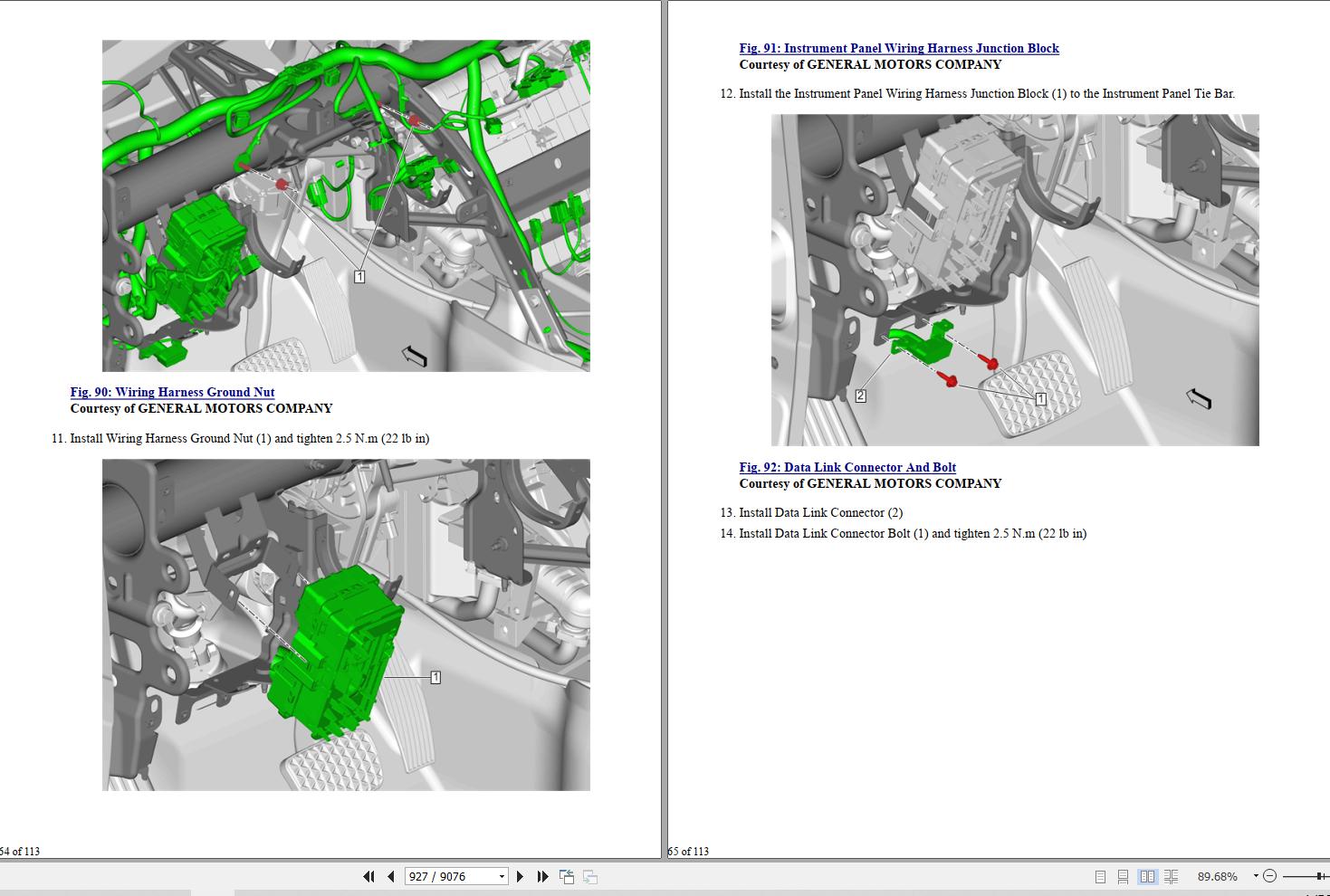The image size is (1330, 896).
Task: Click the zoom slider handle
Action: 1320,876
